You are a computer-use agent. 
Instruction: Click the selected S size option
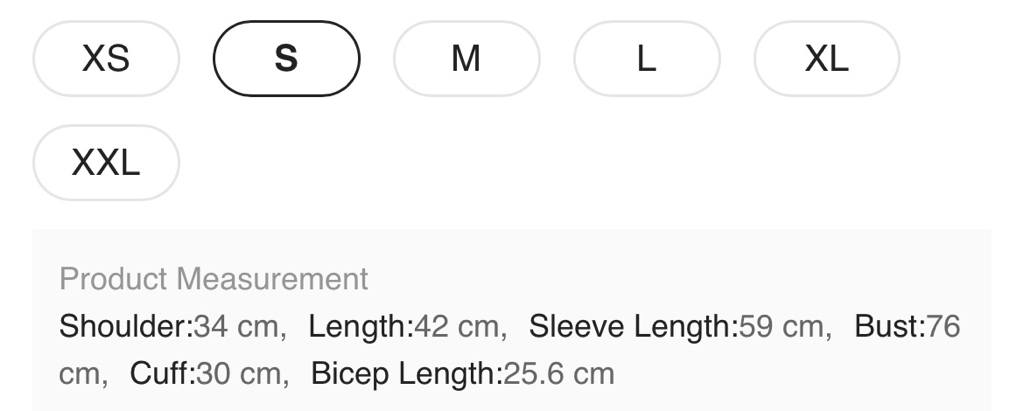click(286, 59)
